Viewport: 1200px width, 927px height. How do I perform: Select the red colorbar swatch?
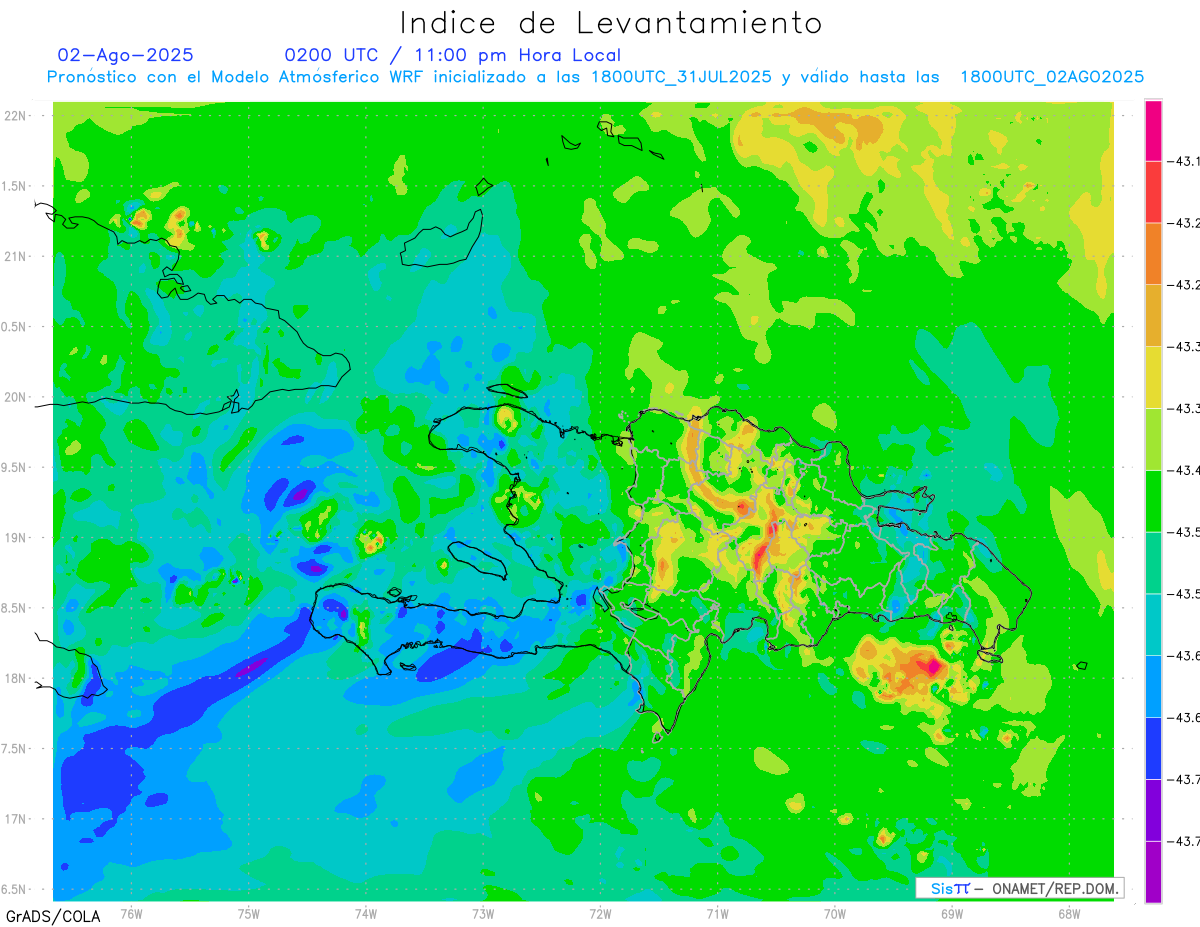click(1153, 192)
